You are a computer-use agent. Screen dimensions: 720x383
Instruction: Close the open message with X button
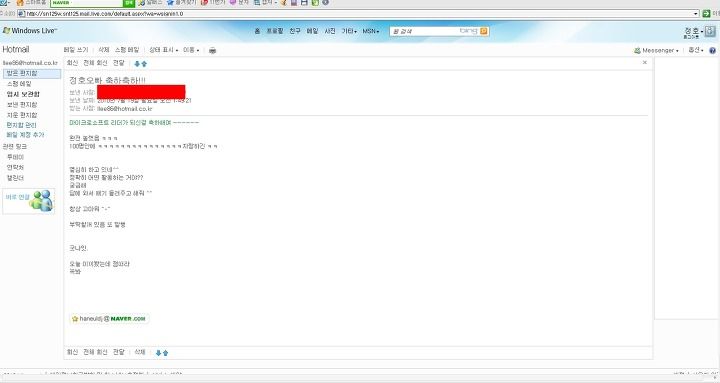pos(644,62)
